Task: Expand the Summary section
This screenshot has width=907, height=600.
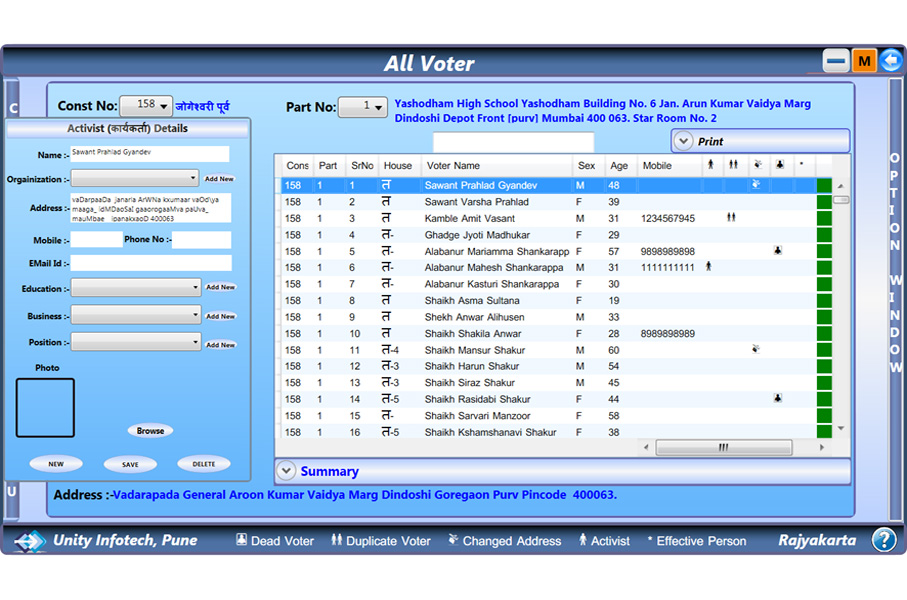Action: (287, 471)
